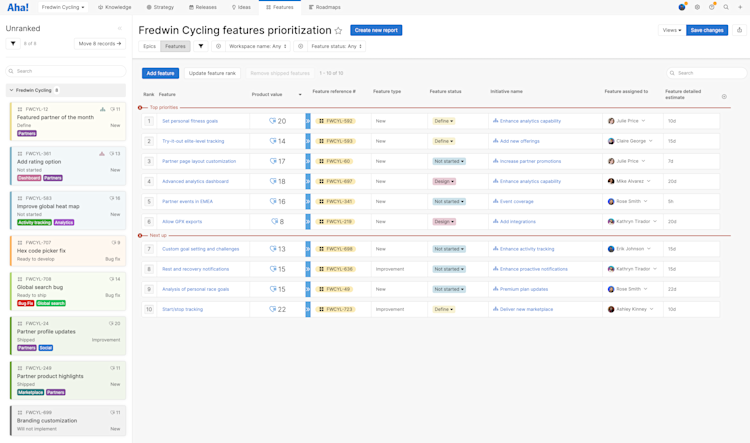Viewport: 750px width, 443px height.
Task: Click the plus icon in top bar
Action: click(740, 7)
